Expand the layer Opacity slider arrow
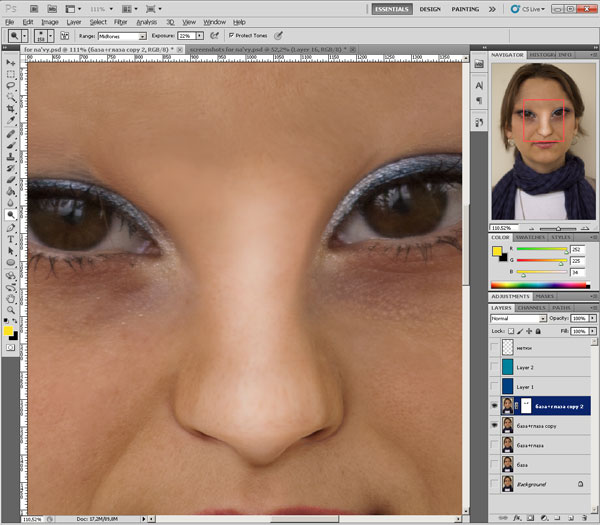The width and height of the screenshot is (600, 525). (590, 318)
